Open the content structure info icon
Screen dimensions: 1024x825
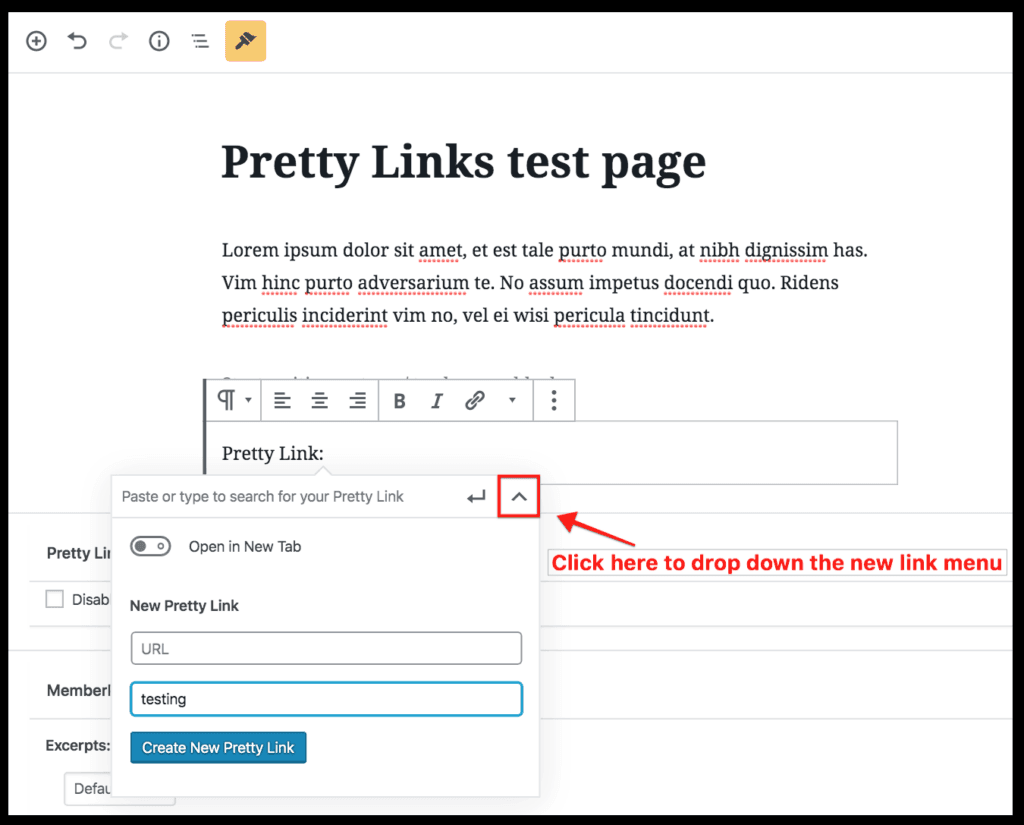159,41
